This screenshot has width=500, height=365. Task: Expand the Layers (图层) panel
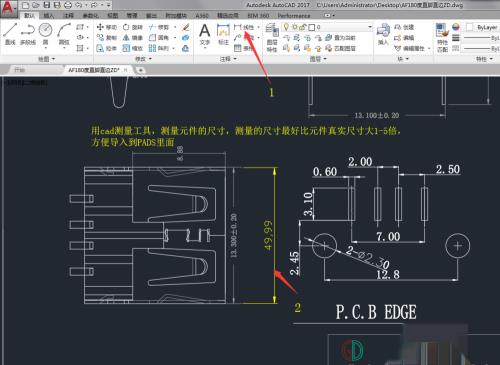(318, 59)
